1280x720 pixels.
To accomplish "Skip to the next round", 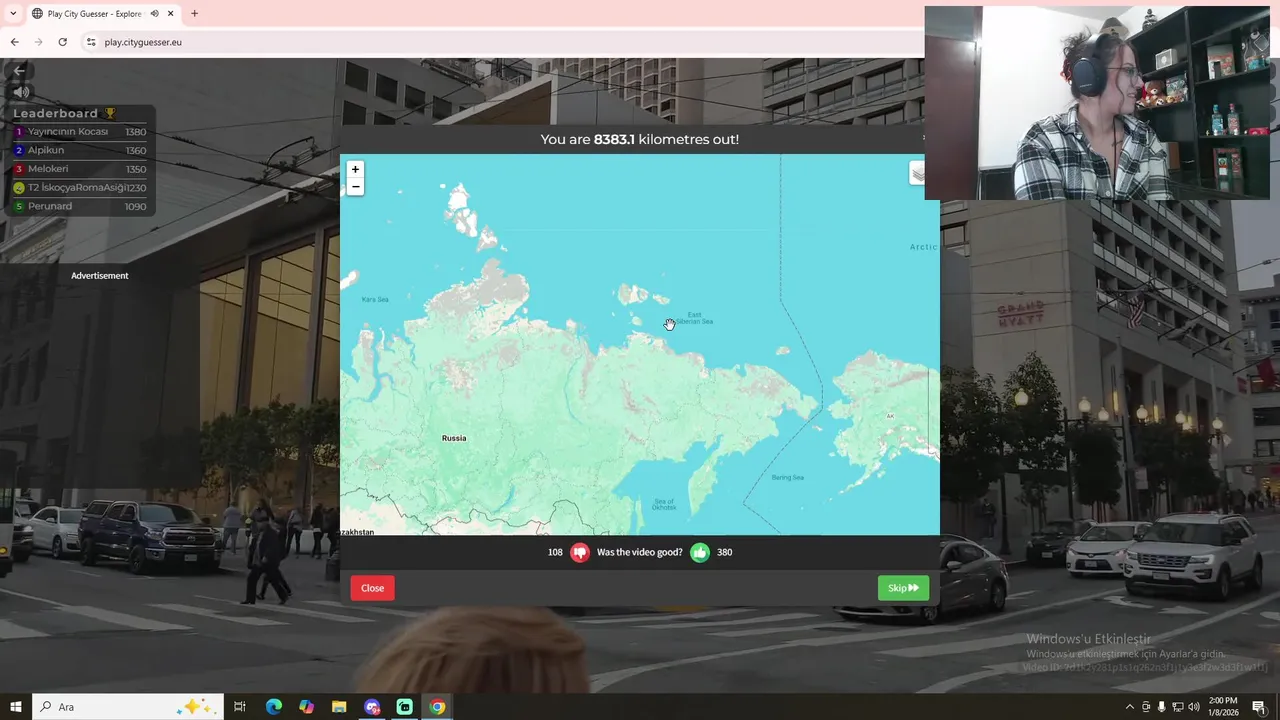I will pyautogui.click(x=903, y=588).
